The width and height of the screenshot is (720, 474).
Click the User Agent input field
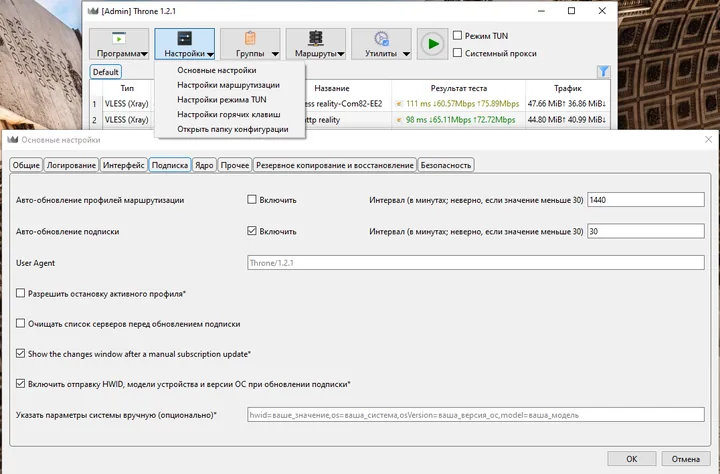pos(476,263)
